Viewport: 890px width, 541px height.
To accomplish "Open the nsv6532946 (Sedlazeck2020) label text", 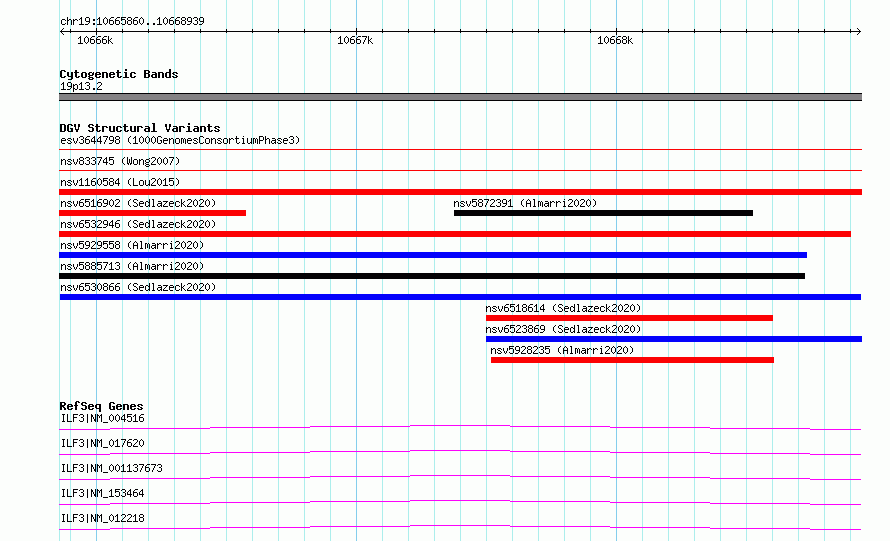I will click(x=138, y=224).
